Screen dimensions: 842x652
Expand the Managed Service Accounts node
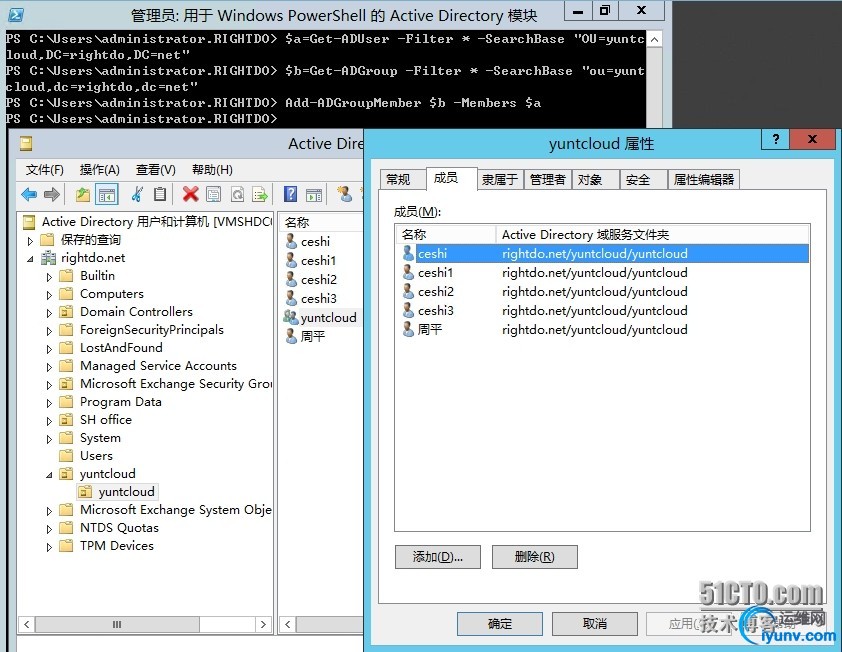[49, 367]
